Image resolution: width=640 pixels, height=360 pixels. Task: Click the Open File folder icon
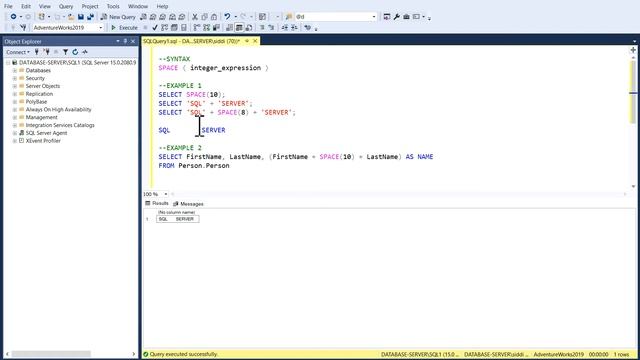(x=71, y=17)
